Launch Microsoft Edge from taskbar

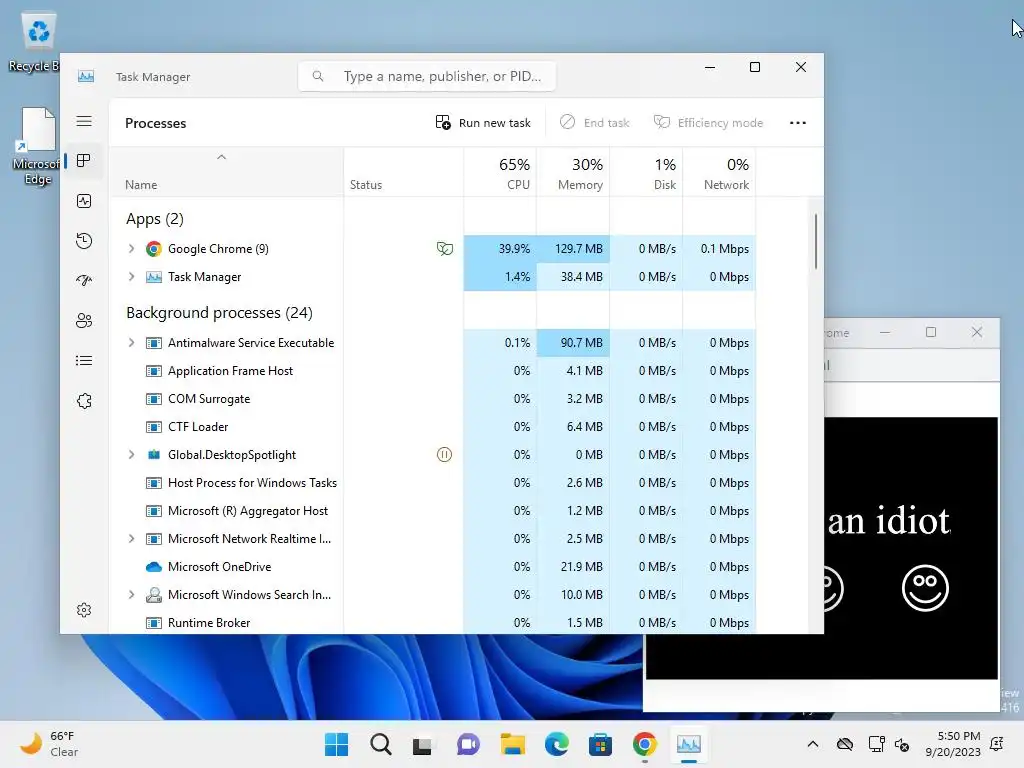click(x=556, y=744)
